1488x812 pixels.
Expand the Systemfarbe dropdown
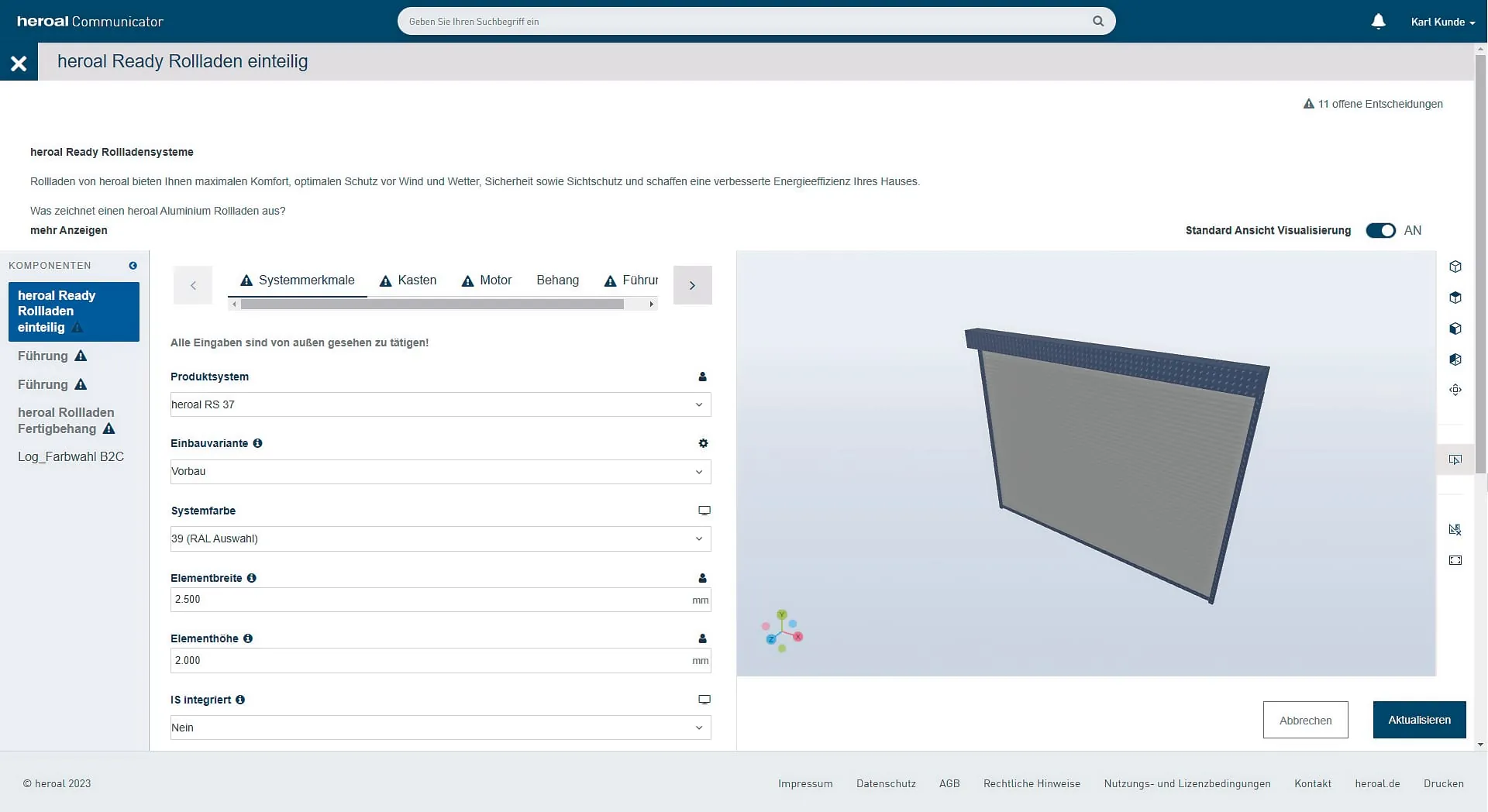(x=440, y=538)
